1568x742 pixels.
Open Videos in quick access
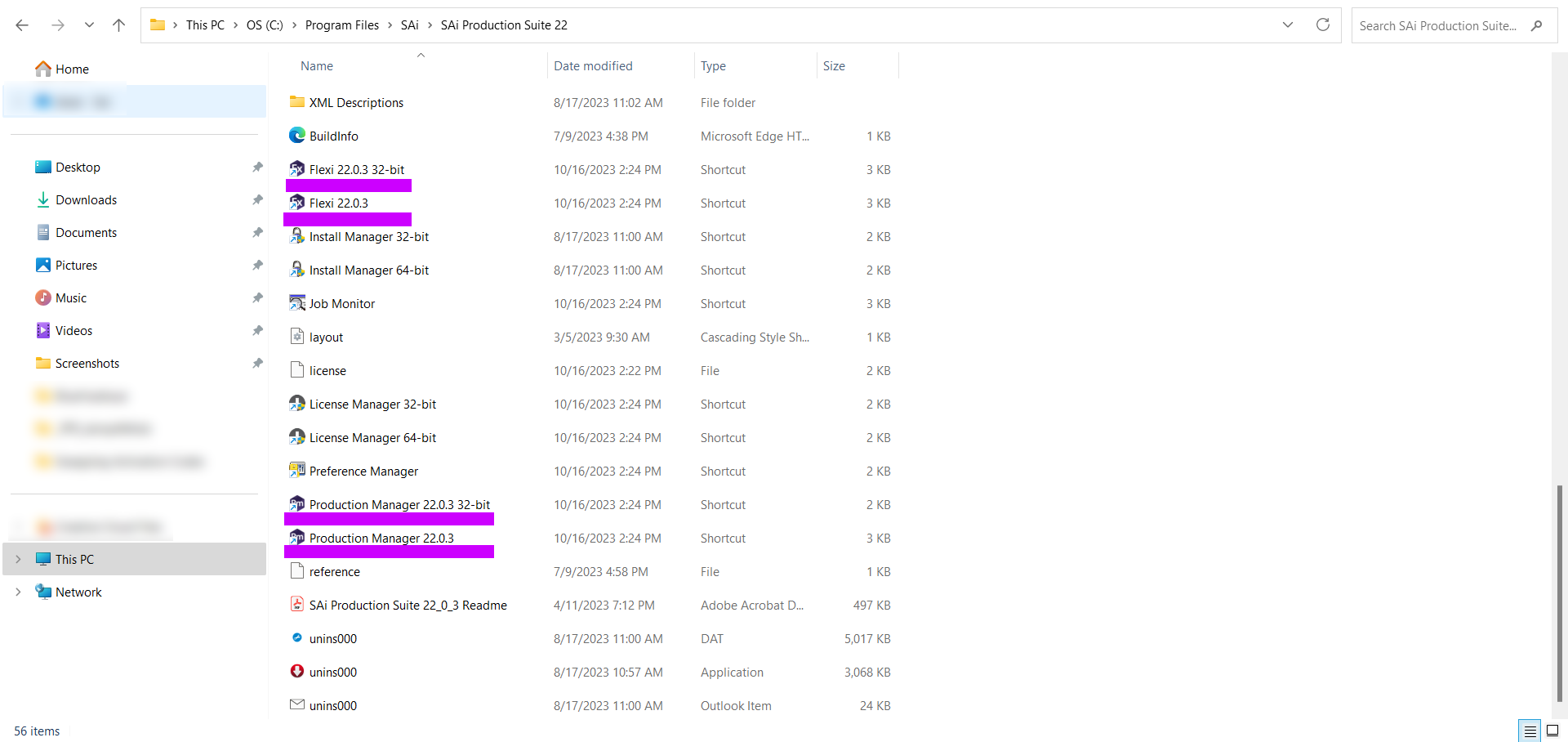point(64,331)
